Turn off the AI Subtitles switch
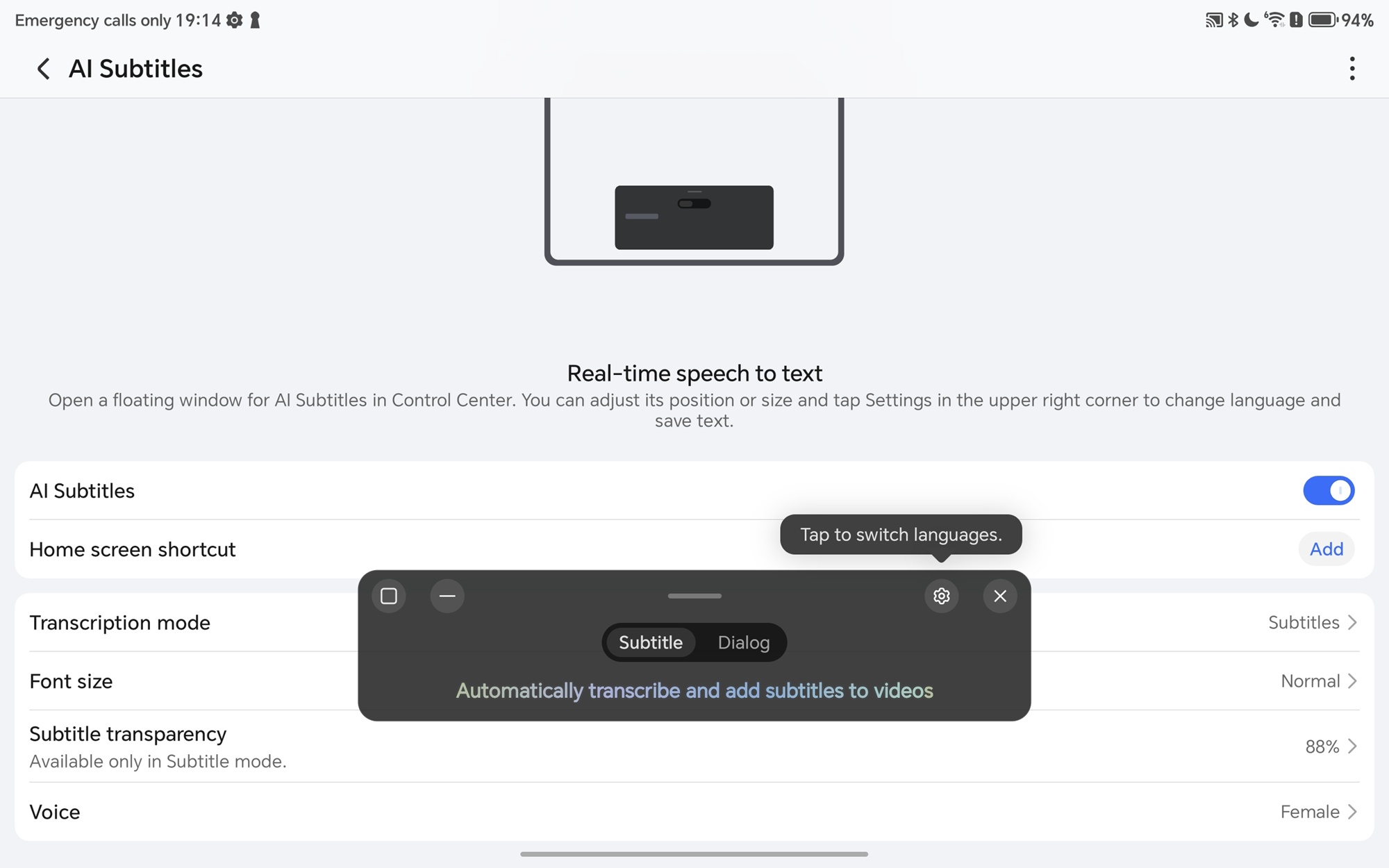This screenshot has height=868, width=1389. click(x=1328, y=490)
